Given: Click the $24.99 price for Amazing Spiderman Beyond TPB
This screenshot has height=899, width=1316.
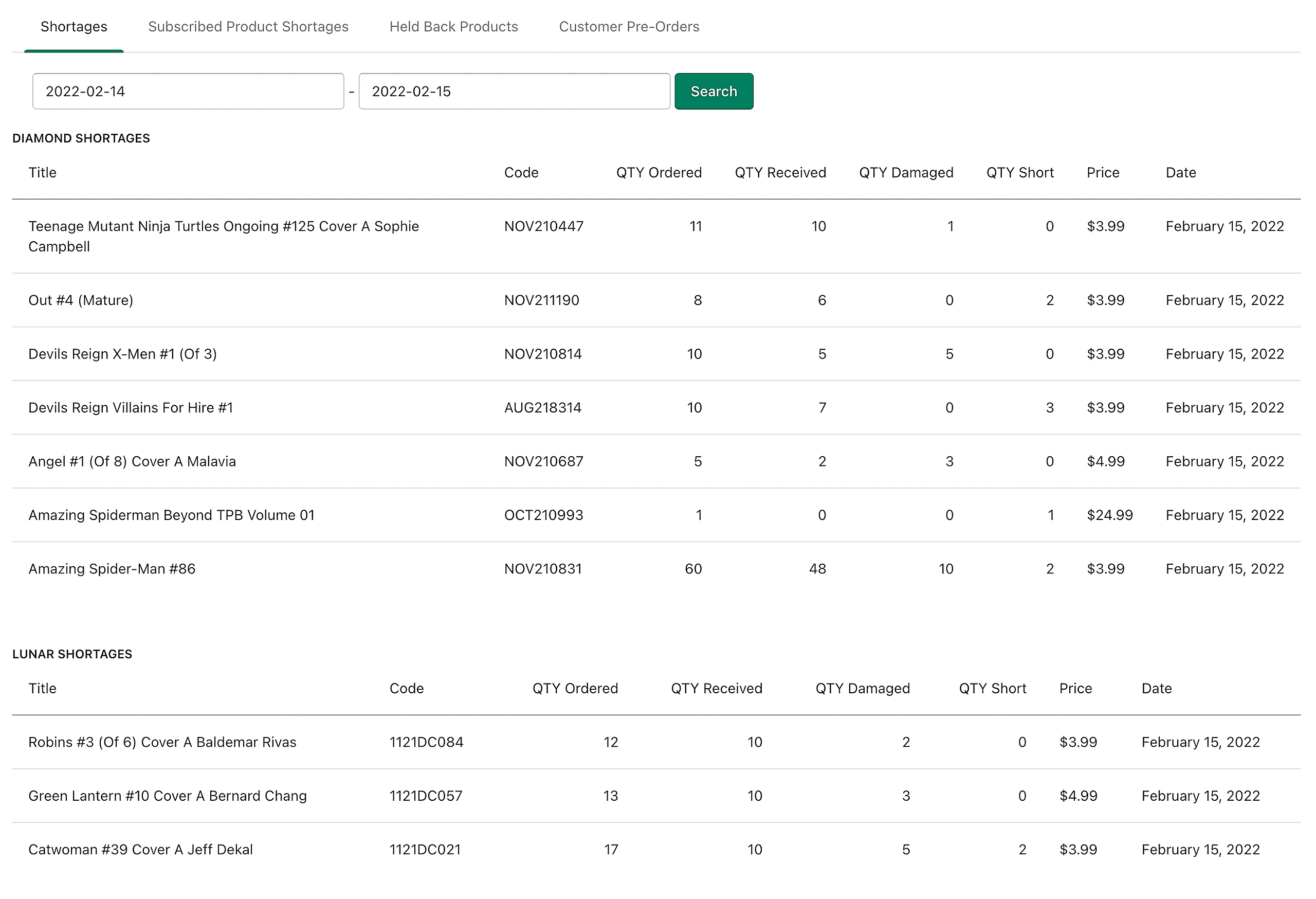Looking at the screenshot, I should tap(1110, 515).
